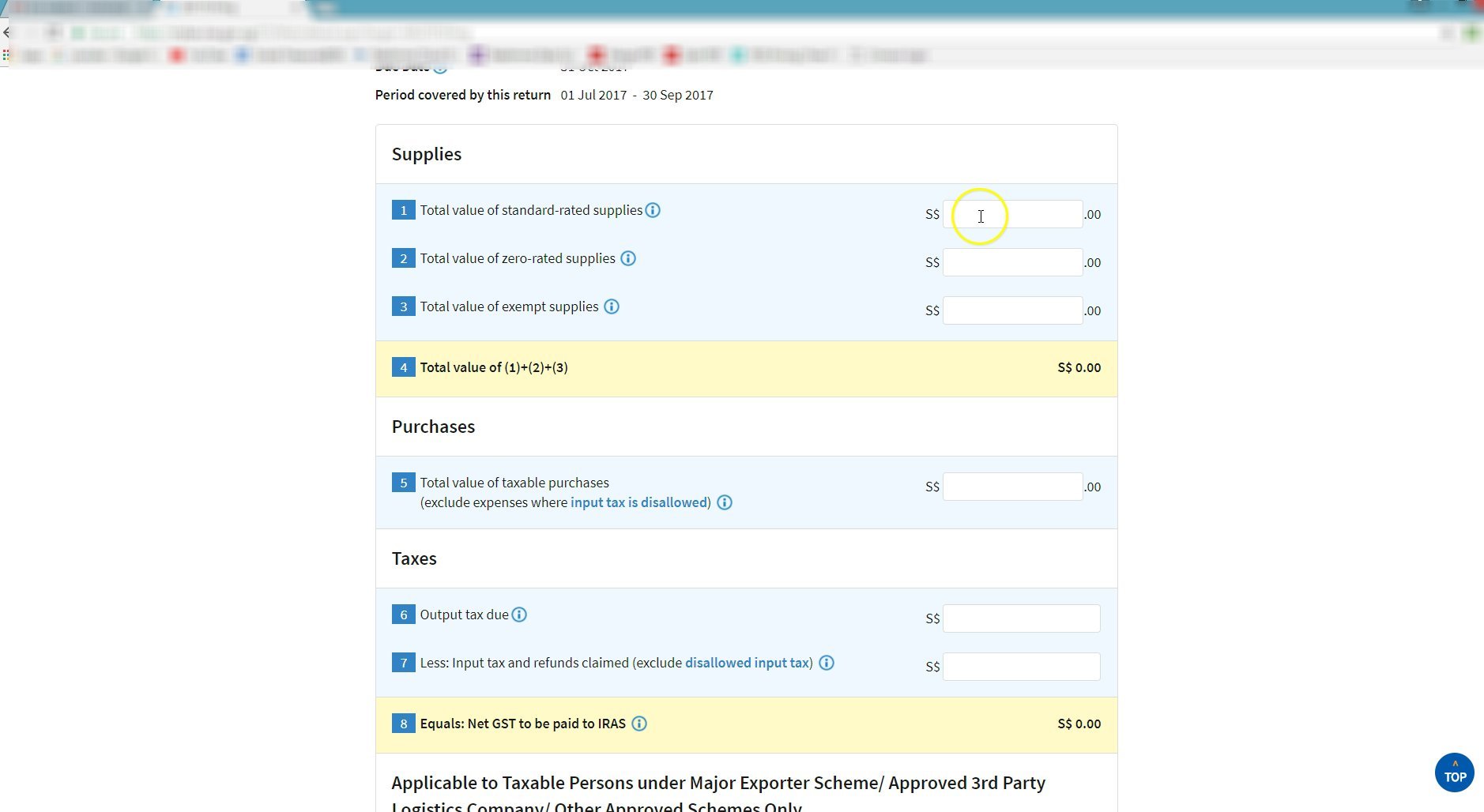This screenshot has height=812, width=1484.
Task: Click the browser back arrow
Action: 6,32
